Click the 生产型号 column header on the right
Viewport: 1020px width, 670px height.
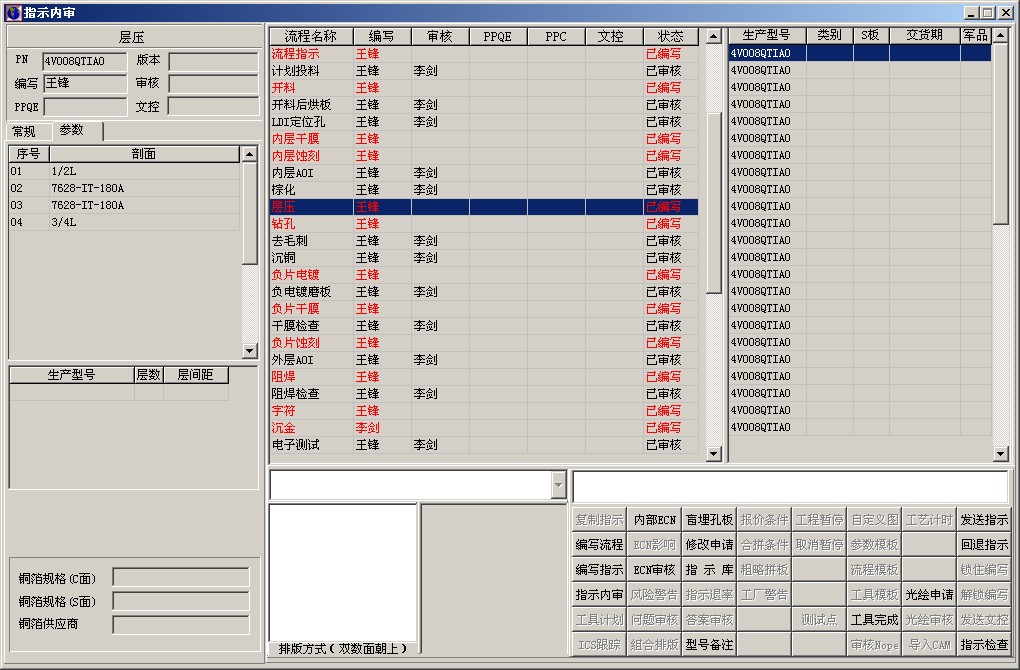tap(767, 35)
